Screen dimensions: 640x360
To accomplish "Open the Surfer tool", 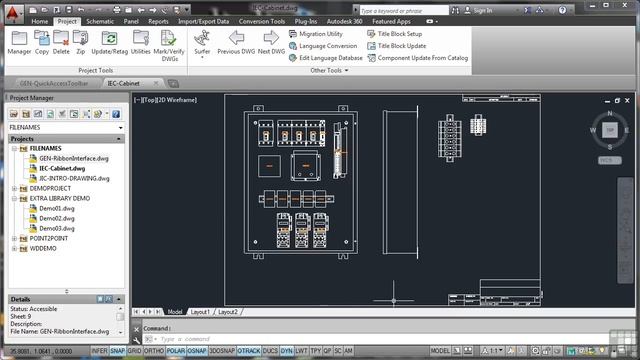I will pos(202,44).
